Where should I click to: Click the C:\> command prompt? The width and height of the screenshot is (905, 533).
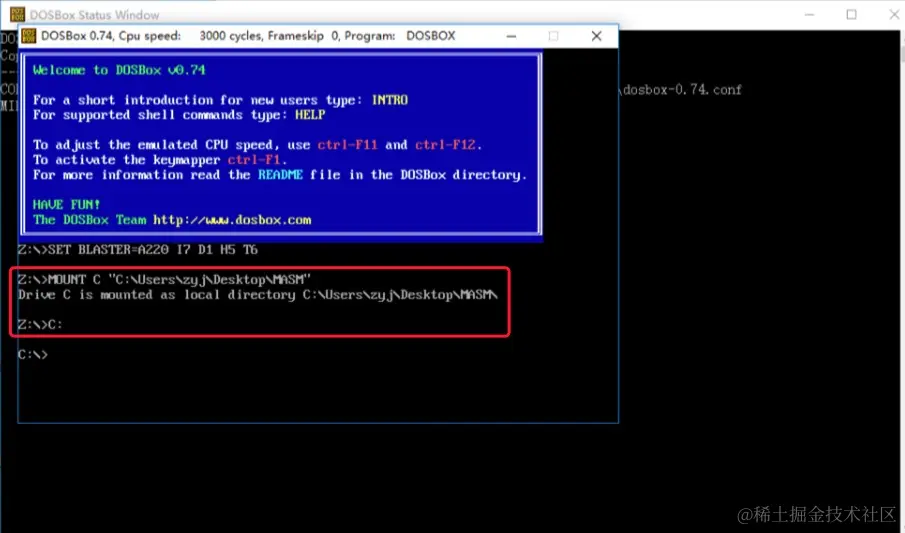pyautogui.click(x=33, y=355)
